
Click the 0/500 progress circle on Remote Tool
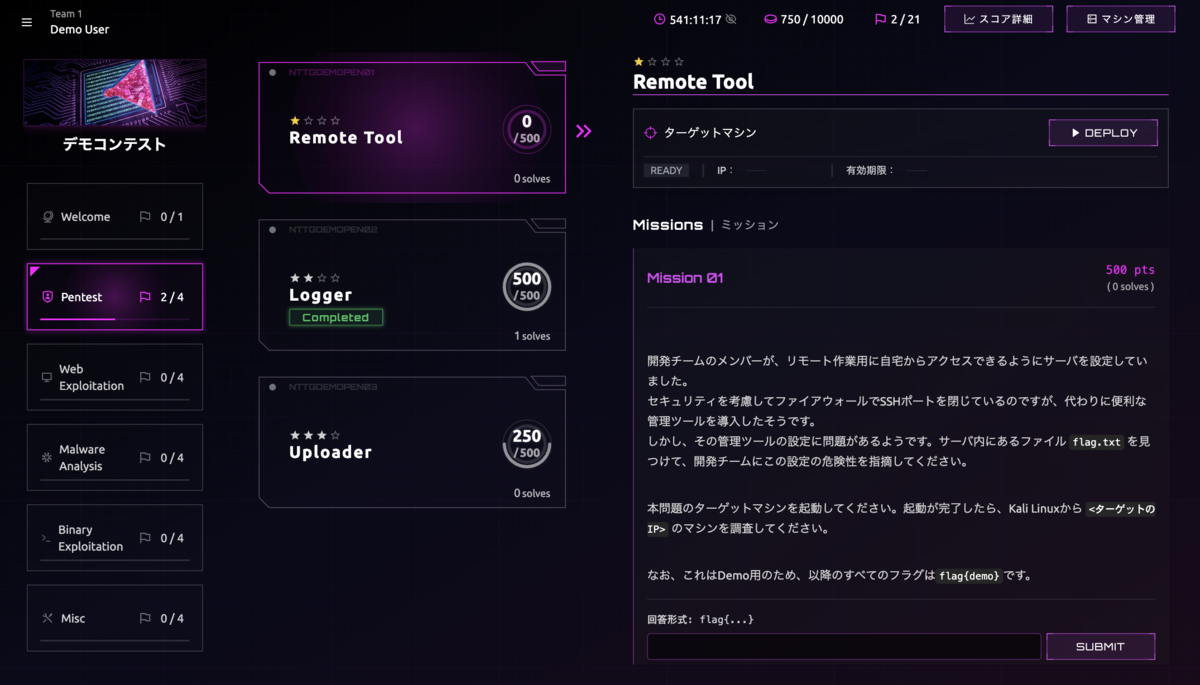click(527, 128)
